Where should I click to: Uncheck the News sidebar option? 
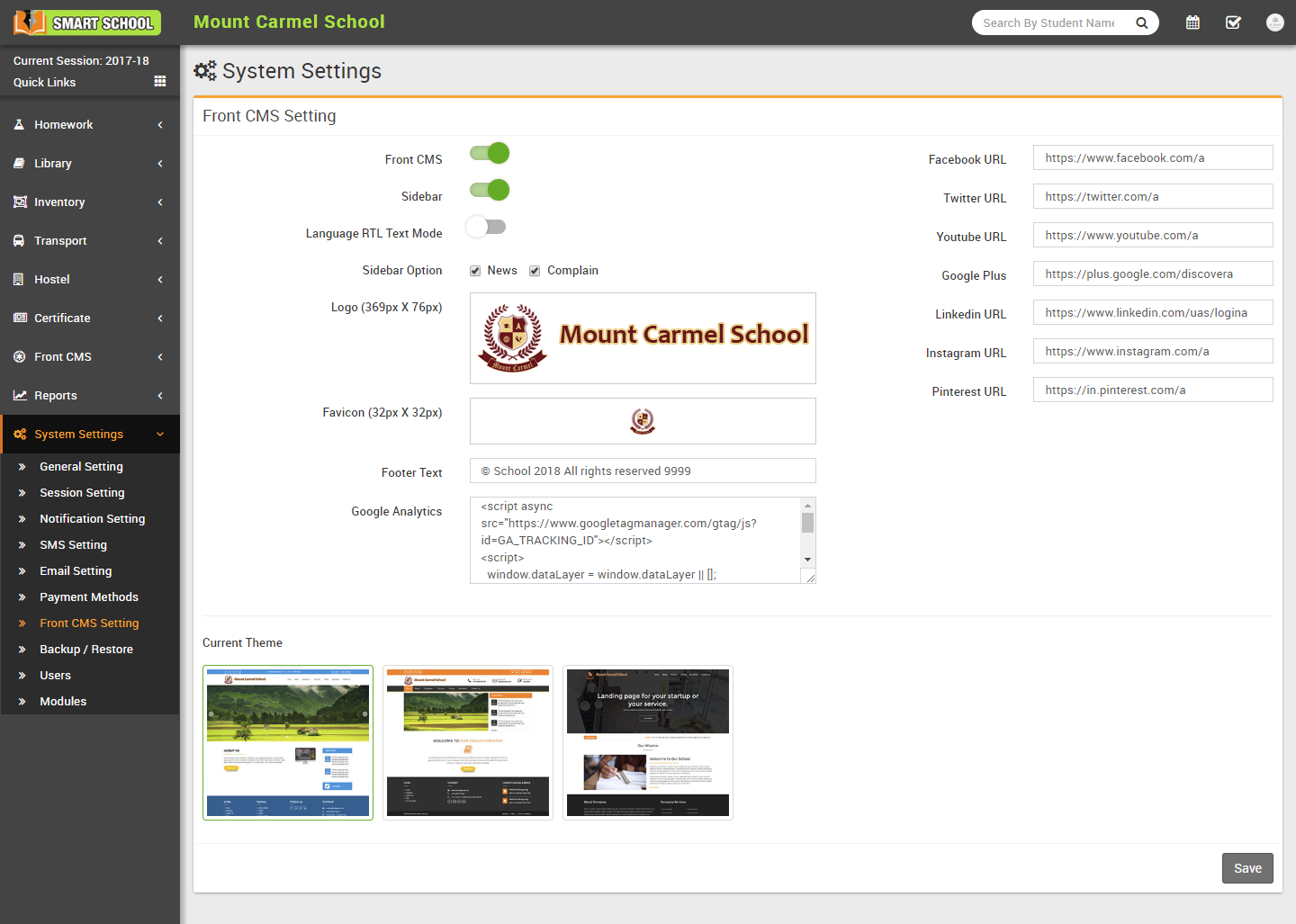pyautogui.click(x=475, y=271)
